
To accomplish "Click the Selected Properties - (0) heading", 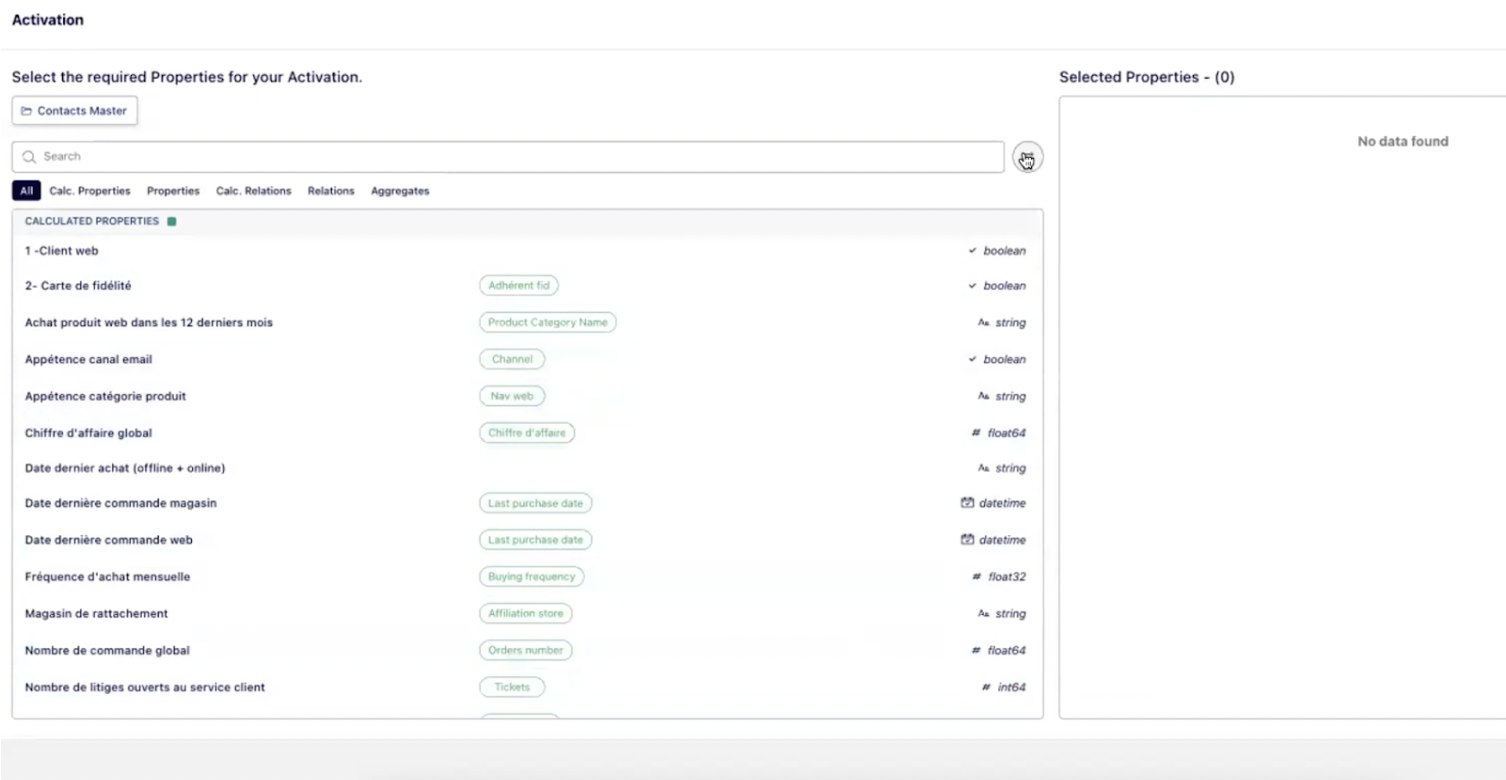I will click(x=1147, y=77).
